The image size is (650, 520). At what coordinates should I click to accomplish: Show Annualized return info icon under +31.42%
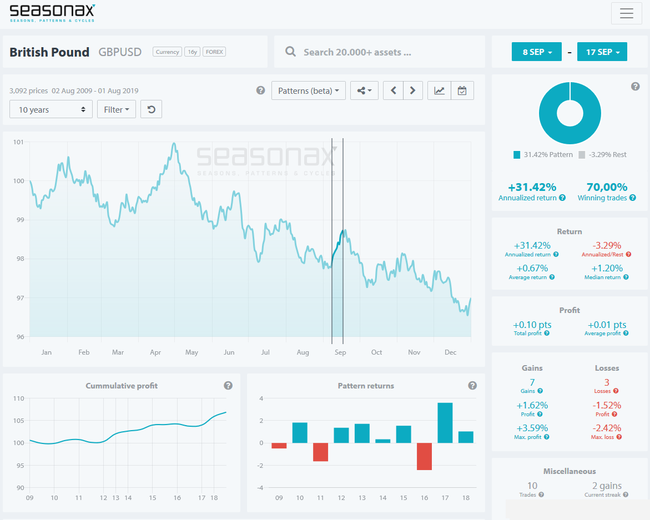[562, 198]
